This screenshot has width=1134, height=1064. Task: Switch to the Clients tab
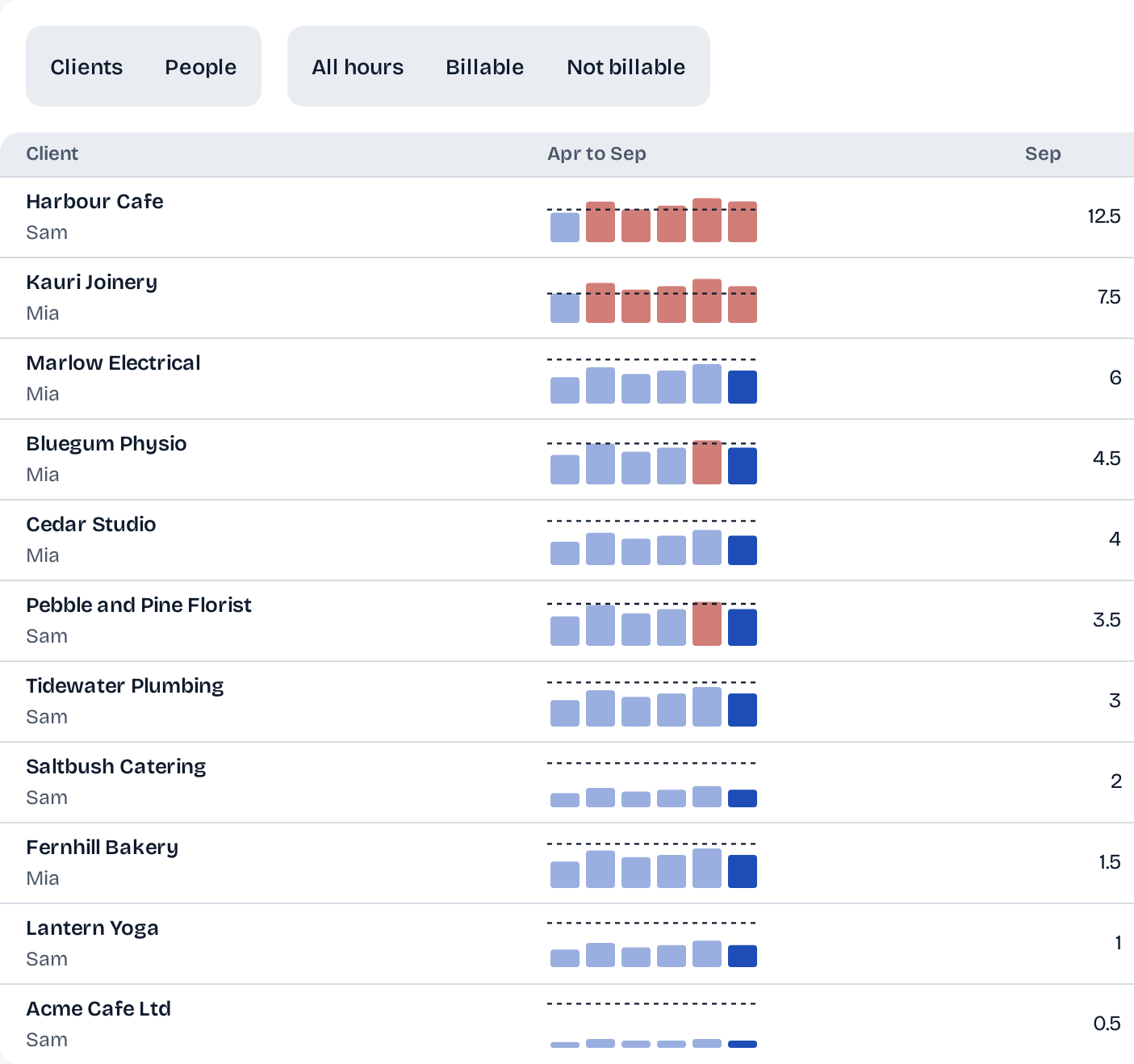tap(86, 67)
